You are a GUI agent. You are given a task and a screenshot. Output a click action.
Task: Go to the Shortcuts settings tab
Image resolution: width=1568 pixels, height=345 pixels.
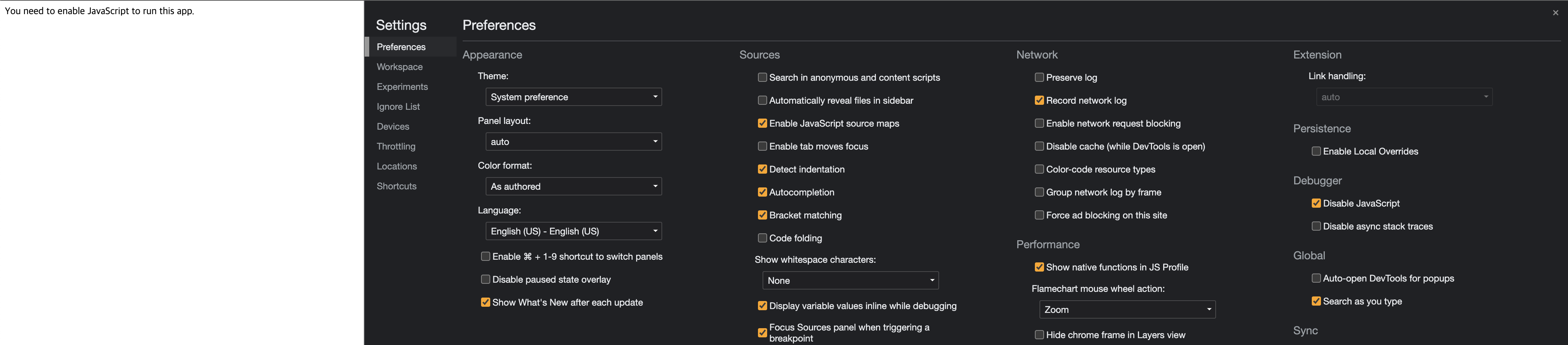(x=396, y=187)
